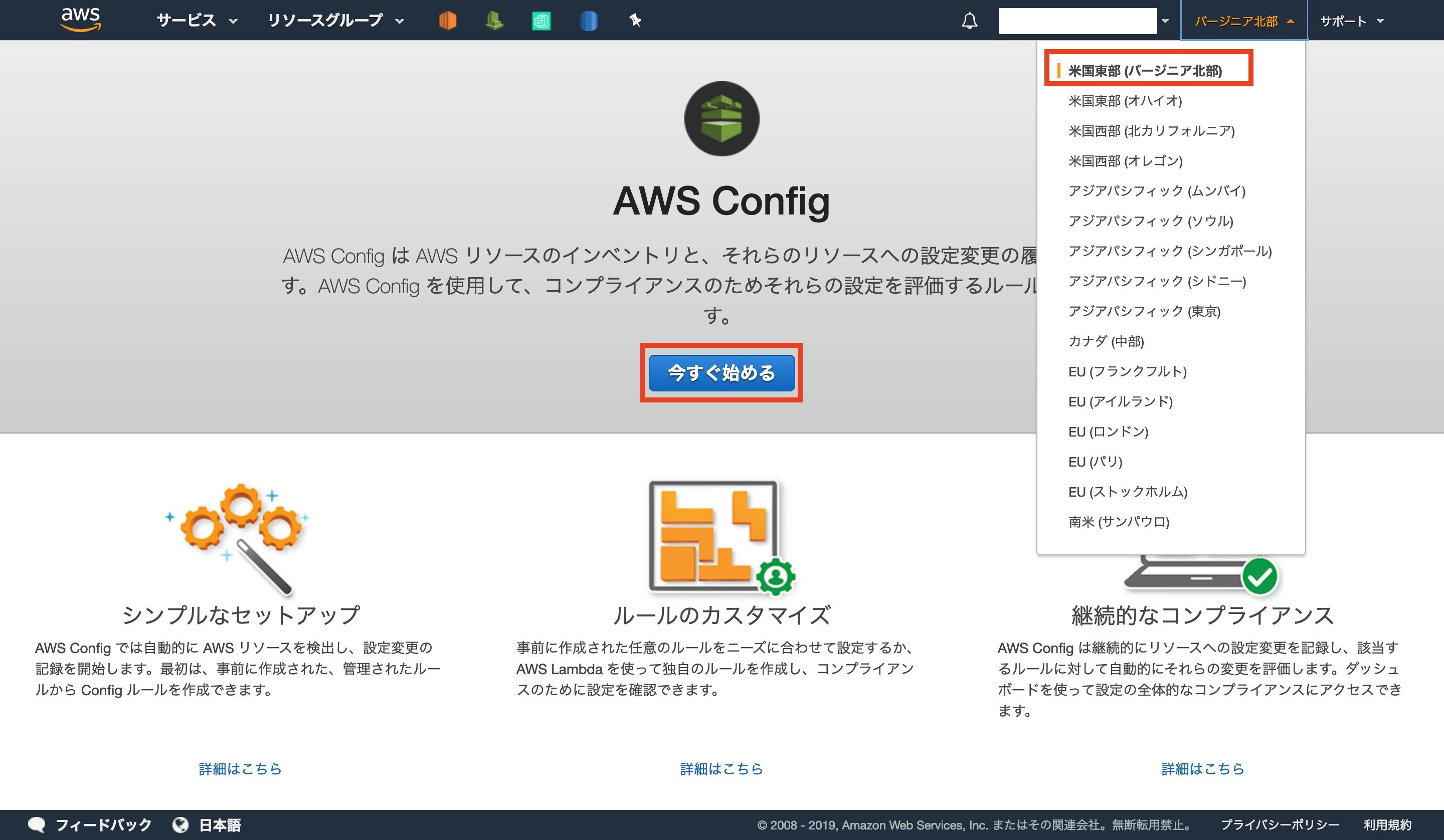The width and height of the screenshot is (1444, 840).
Task: Expand the サービス menu
Action: [197, 21]
